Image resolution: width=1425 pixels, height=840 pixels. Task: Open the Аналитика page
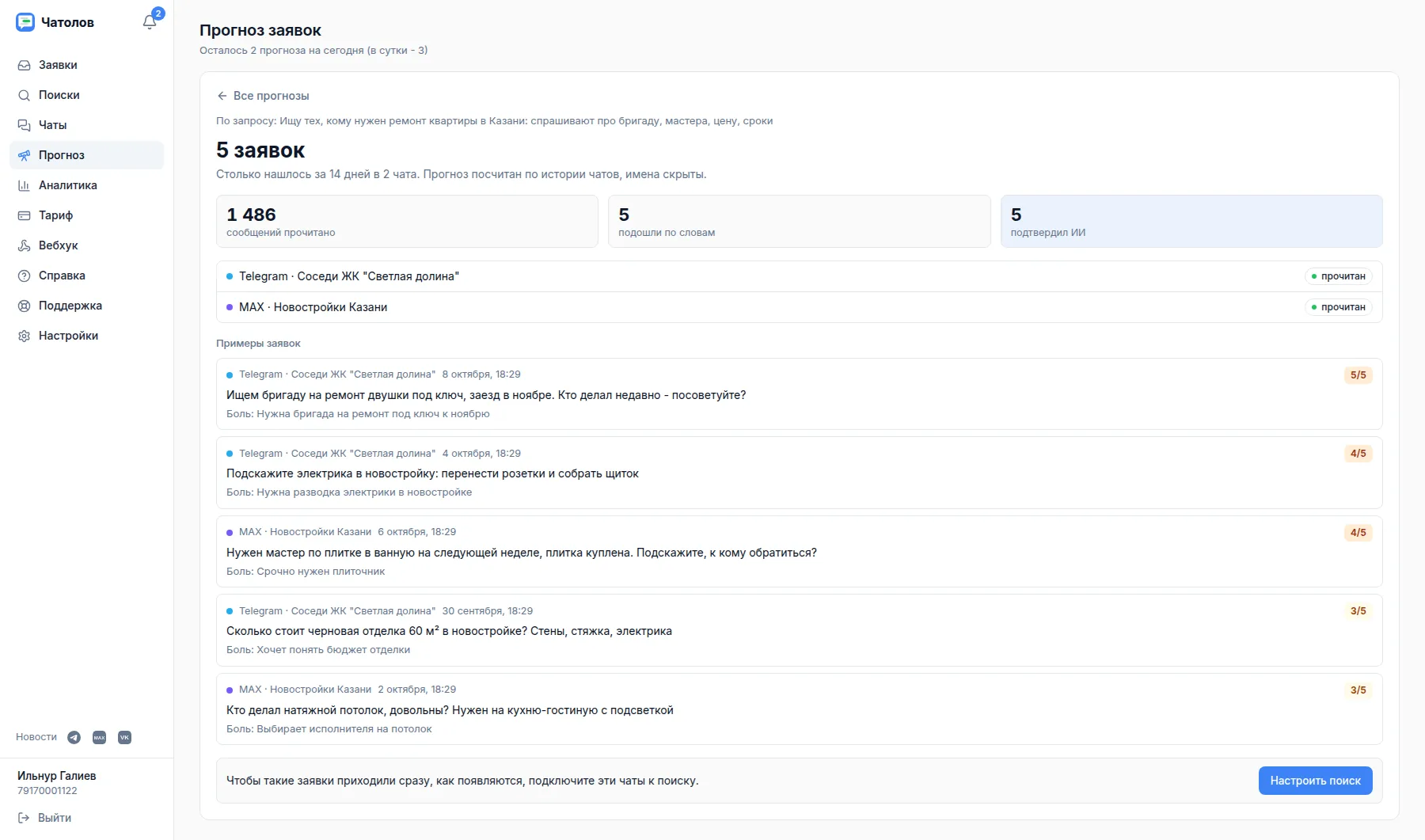(86, 185)
